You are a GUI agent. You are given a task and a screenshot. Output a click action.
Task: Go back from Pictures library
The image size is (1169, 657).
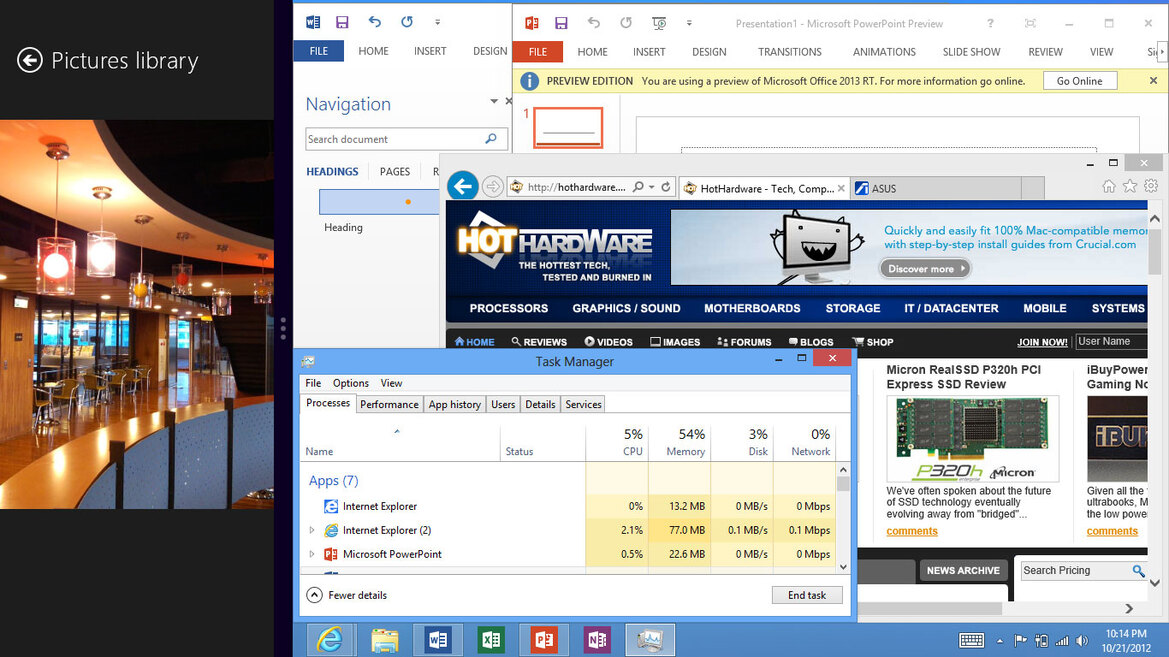(30, 60)
